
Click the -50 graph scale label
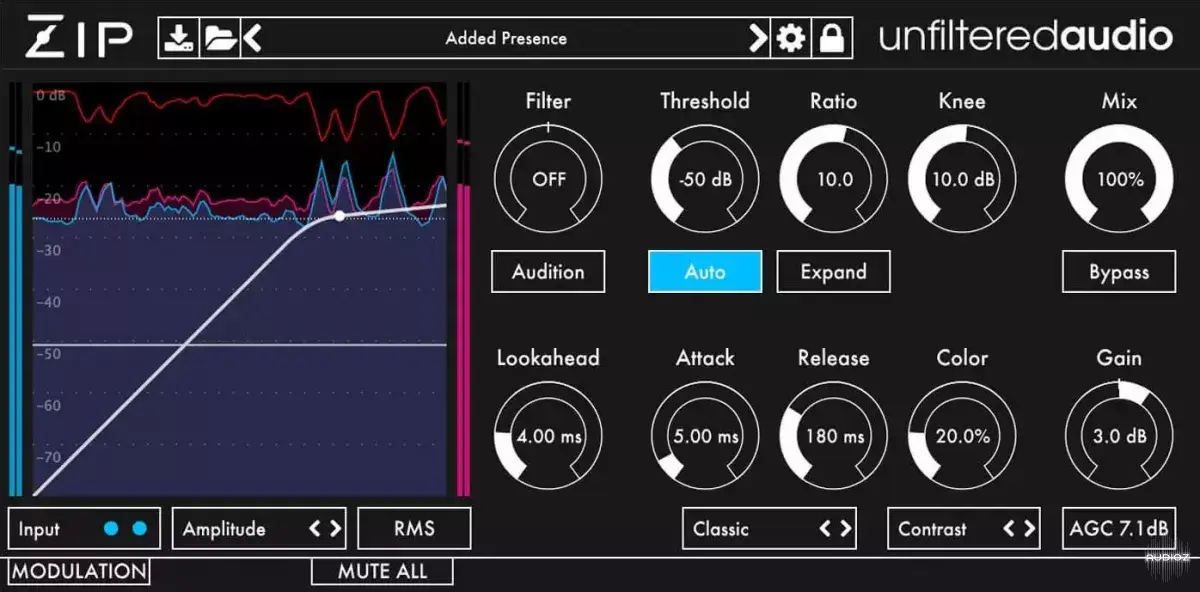[48, 354]
